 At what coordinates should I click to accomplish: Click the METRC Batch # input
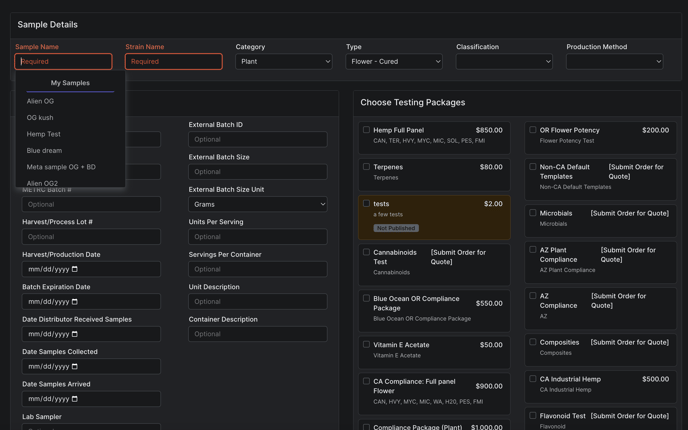pos(91,204)
